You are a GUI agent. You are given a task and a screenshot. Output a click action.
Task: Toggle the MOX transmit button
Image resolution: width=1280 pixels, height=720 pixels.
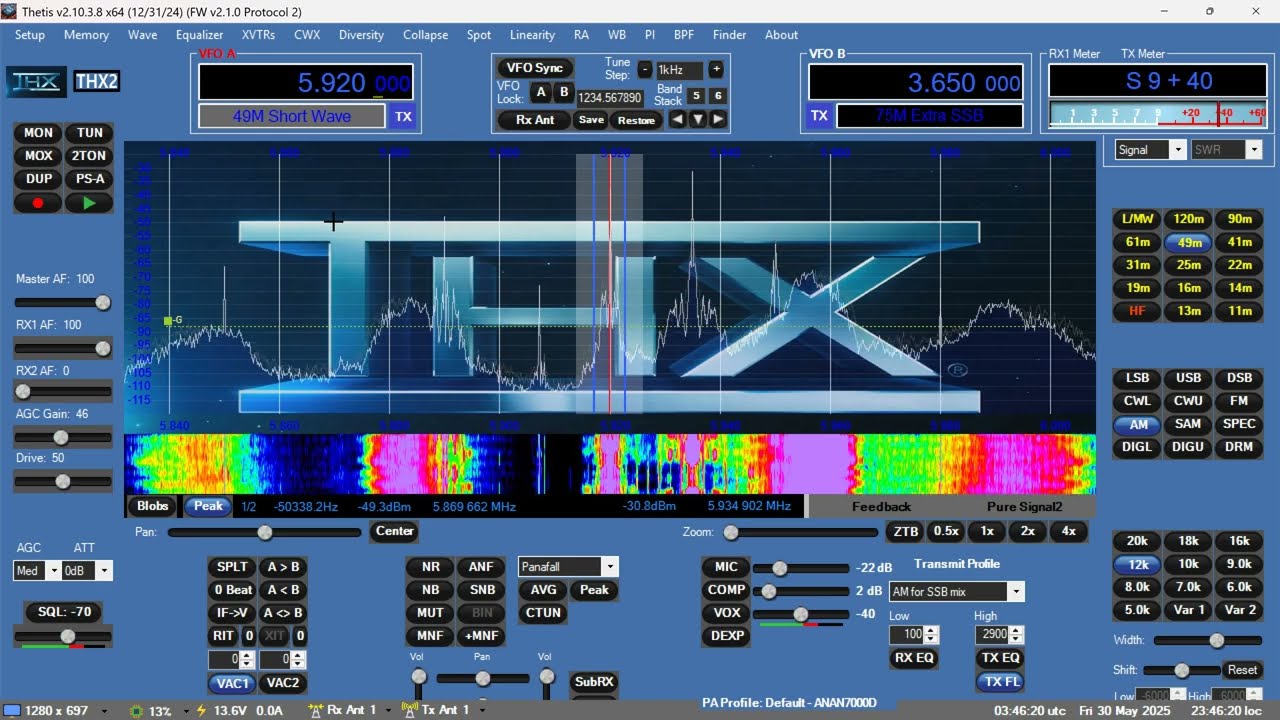(x=38, y=156)
